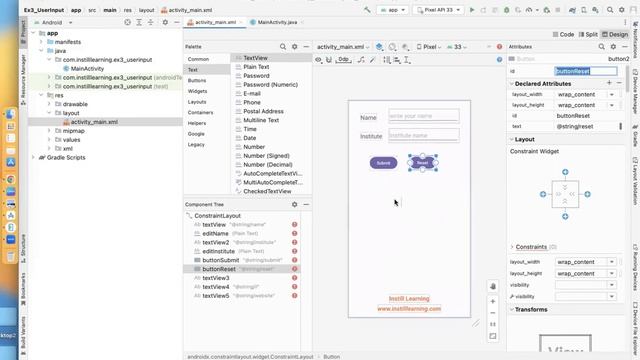This screenshot has width=640, height=360.
Task: Open Search Everywhere magnifier in top toolbar
Action: click(610, 10)
